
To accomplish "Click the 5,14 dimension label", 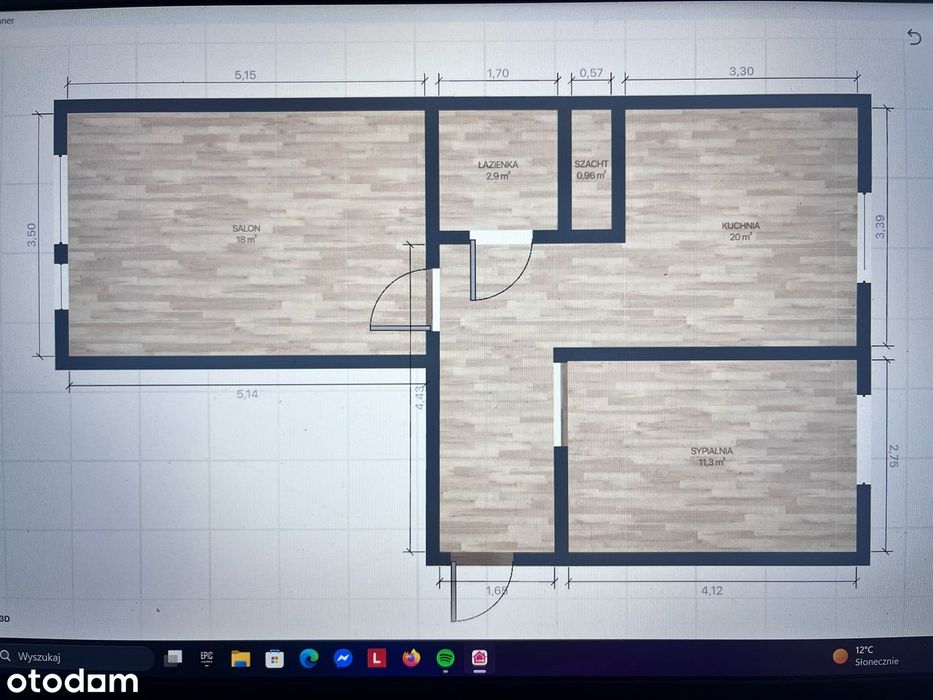I will point(248,394).
